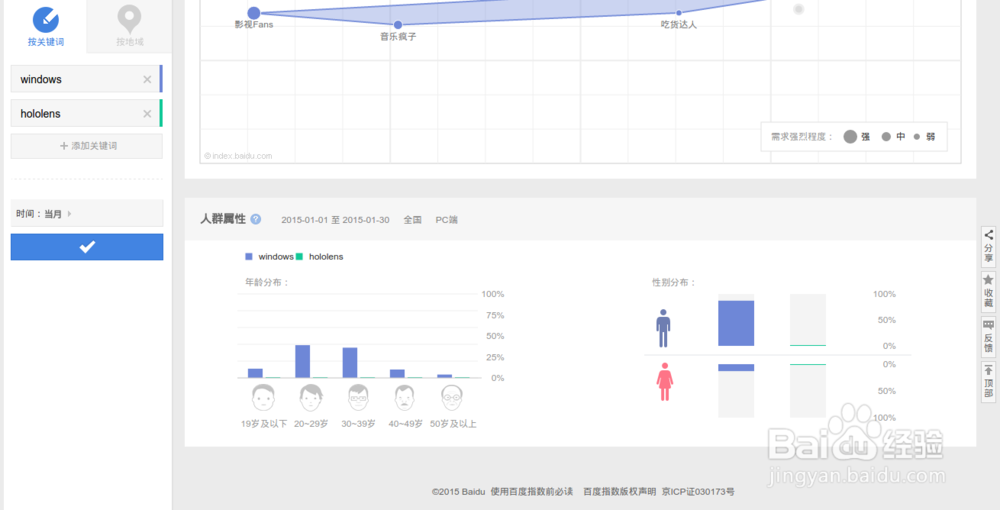The width and height of the screenshot is (1000, 510).
Task: Click the 强 intensity legend dot
Action: pyautogui.click(x=850, y=136)
